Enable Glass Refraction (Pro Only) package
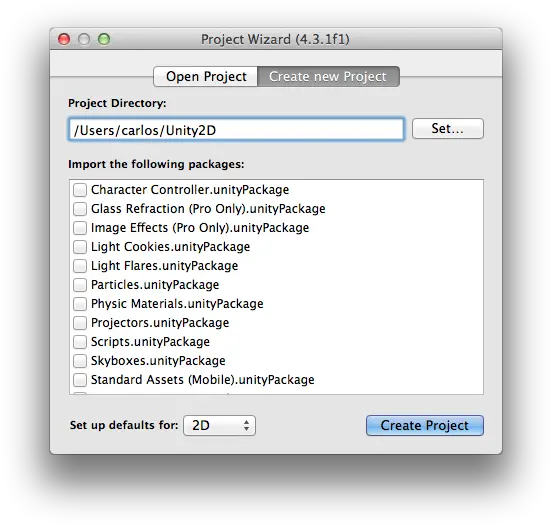Viewport: 551px width, 525px height. point(80,209)
